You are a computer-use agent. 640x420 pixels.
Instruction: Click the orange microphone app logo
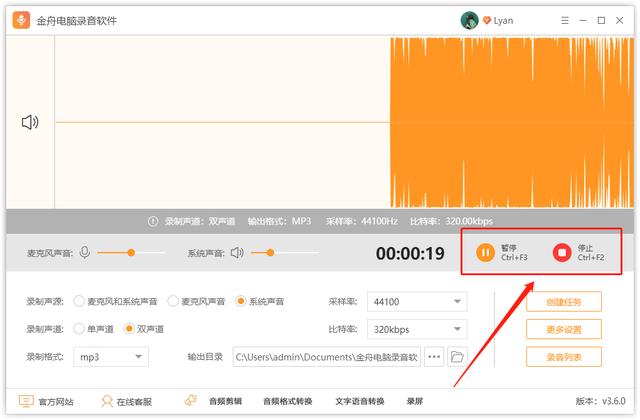pyautogui.click(x=21, y=20)
